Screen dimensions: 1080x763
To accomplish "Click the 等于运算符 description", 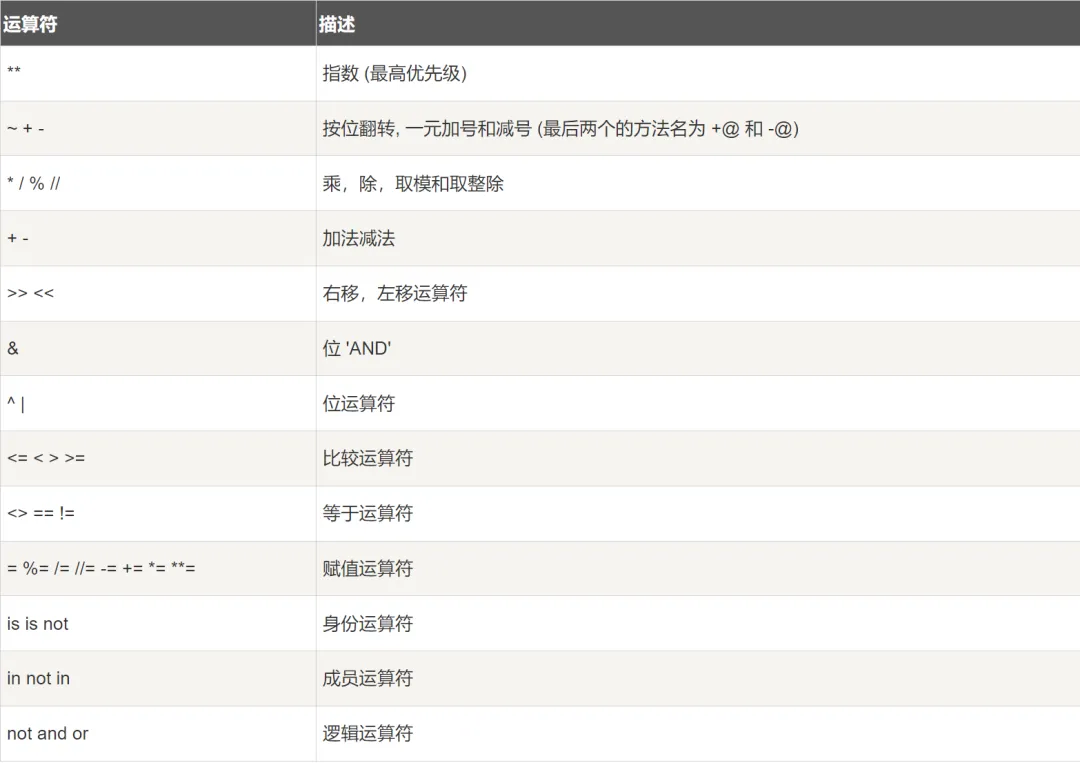I will (x=368, y=514).
